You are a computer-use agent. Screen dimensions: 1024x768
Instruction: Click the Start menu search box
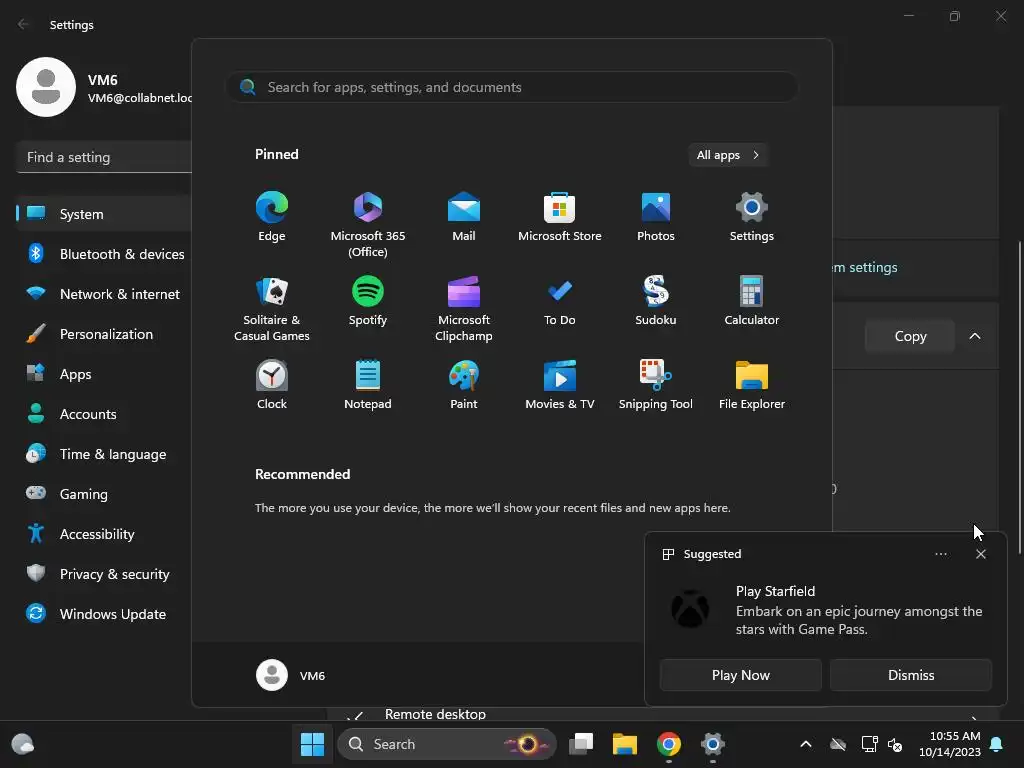(x=512, y=87)
